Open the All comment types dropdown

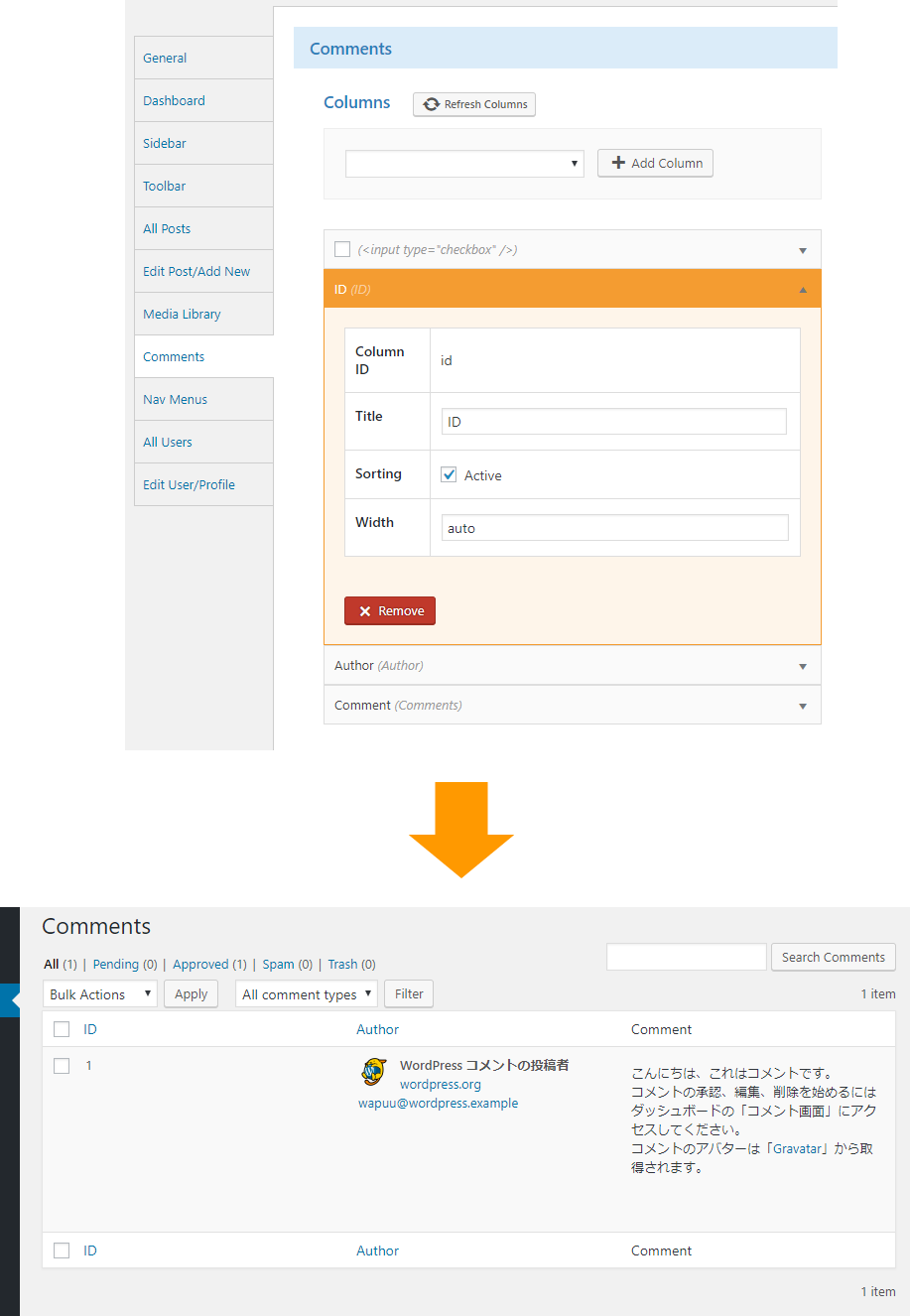tap(307, 993)
